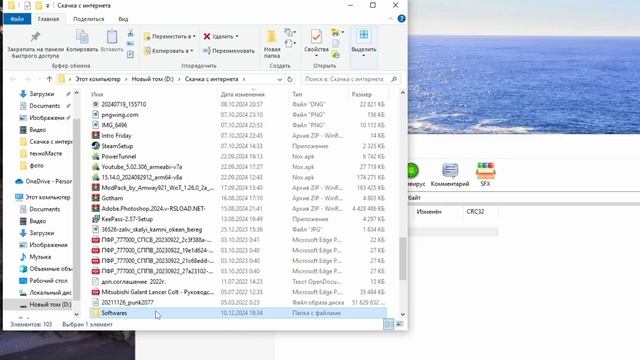This screenshot has width=640, height=360.
Task: Select the file IMG_6496
Action: click(x=114, y=125)
